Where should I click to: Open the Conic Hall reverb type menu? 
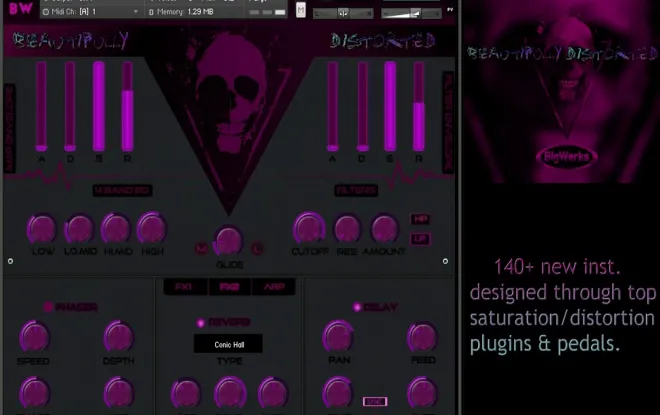click(x=228, y=344)
